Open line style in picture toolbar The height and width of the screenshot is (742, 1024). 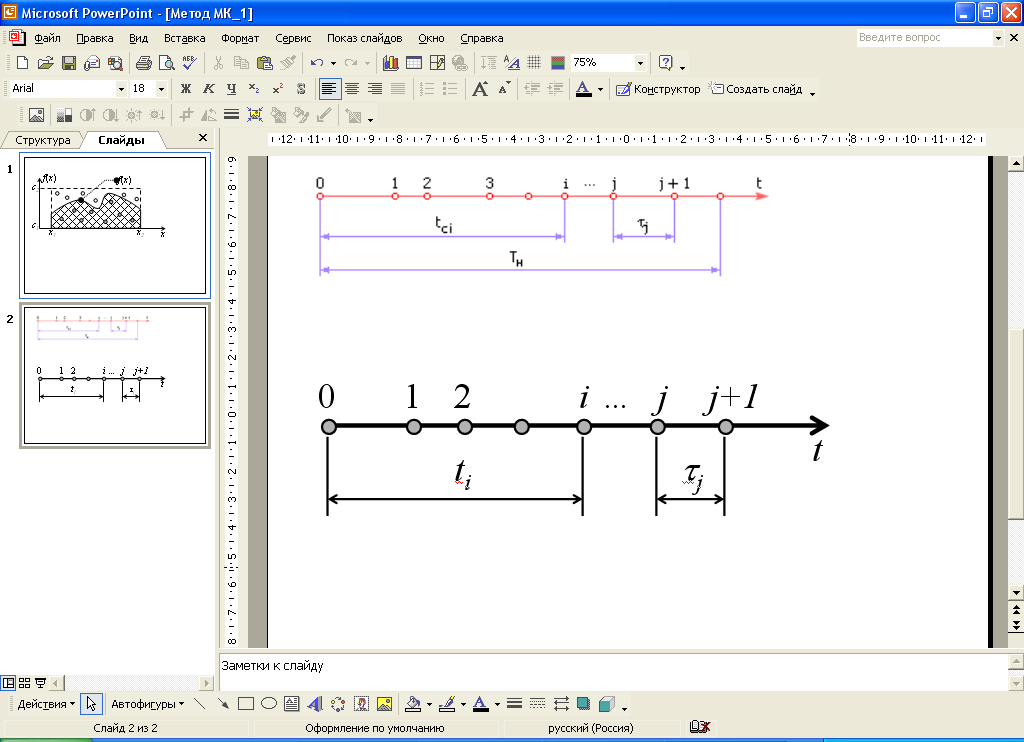click(231, 115)
